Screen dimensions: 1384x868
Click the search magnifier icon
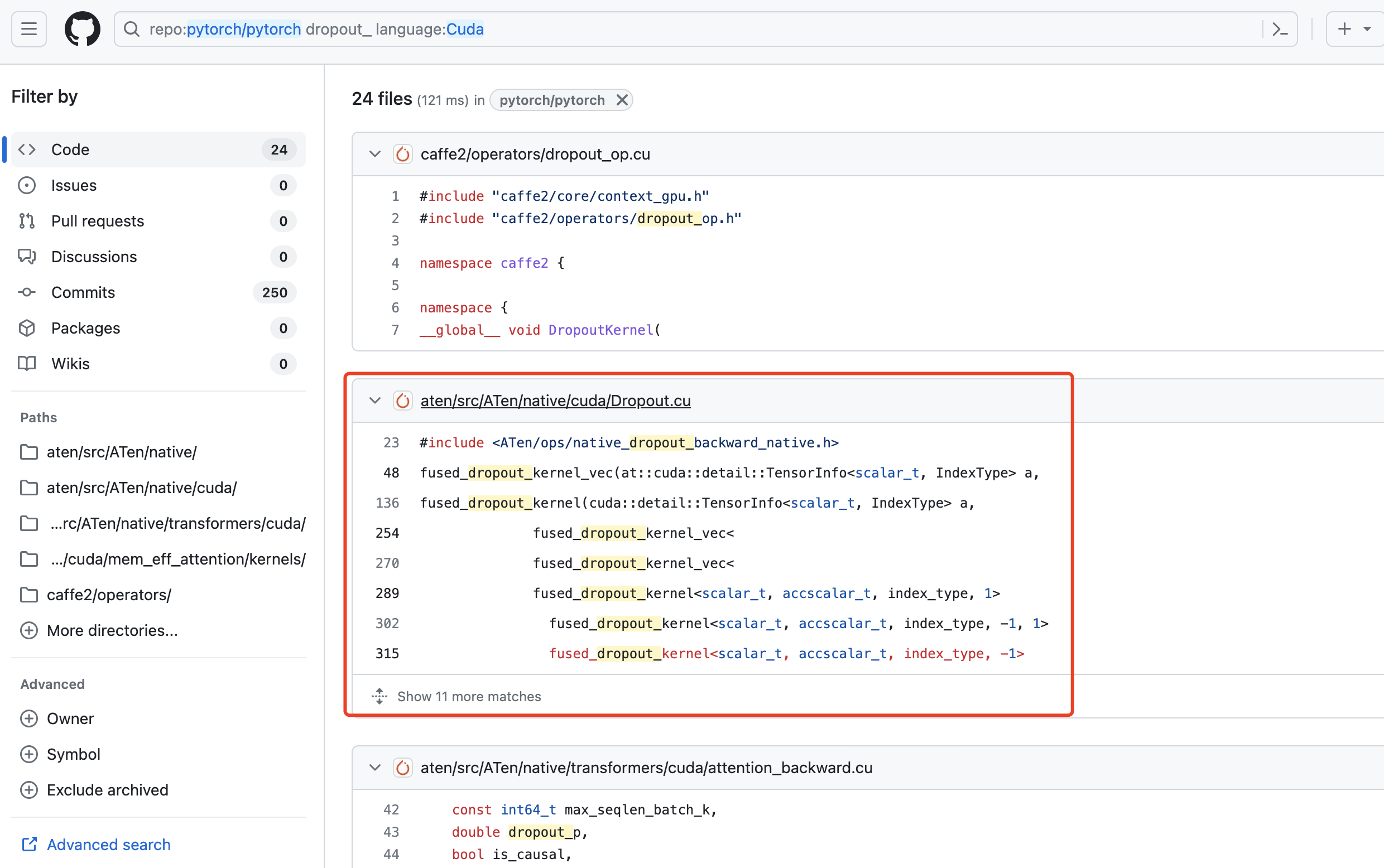click(132, 28)
